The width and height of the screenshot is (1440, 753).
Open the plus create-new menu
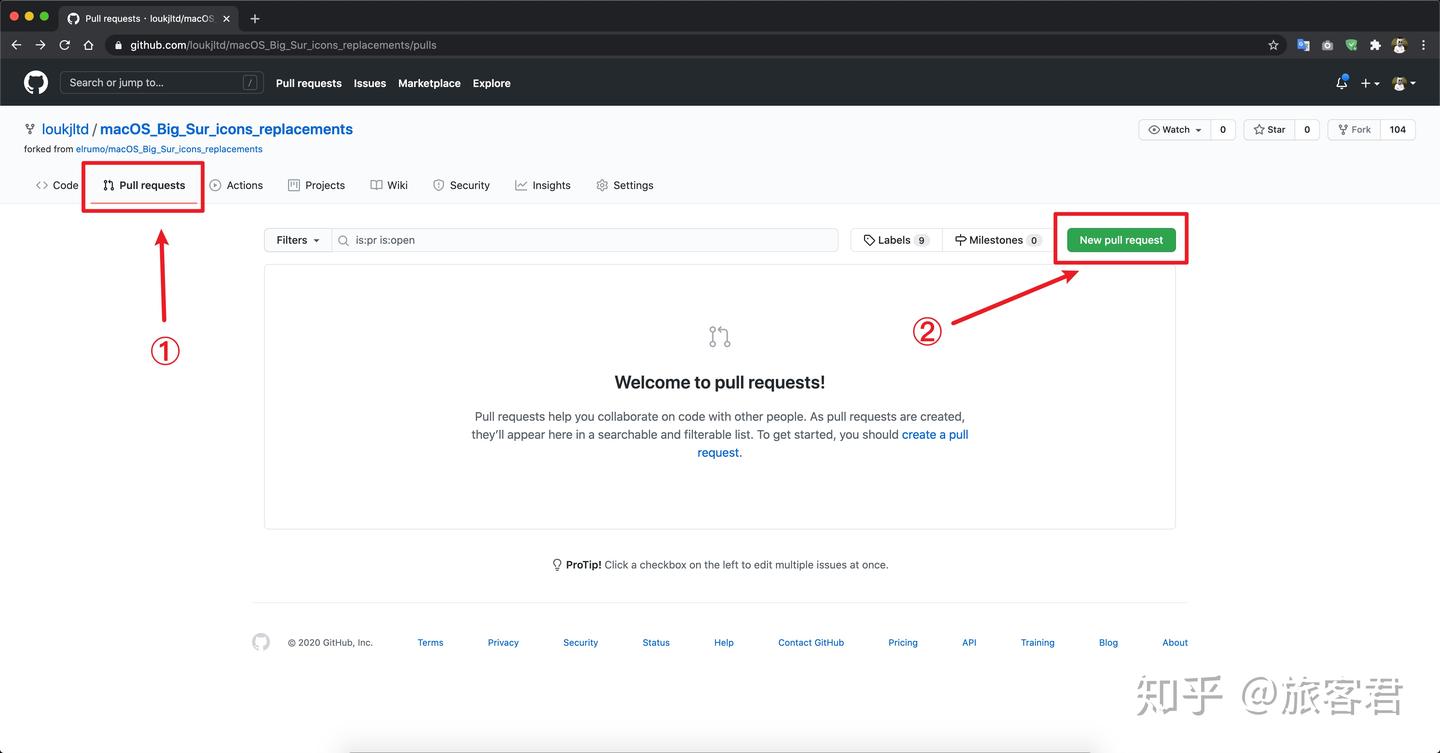point(1370,84)
